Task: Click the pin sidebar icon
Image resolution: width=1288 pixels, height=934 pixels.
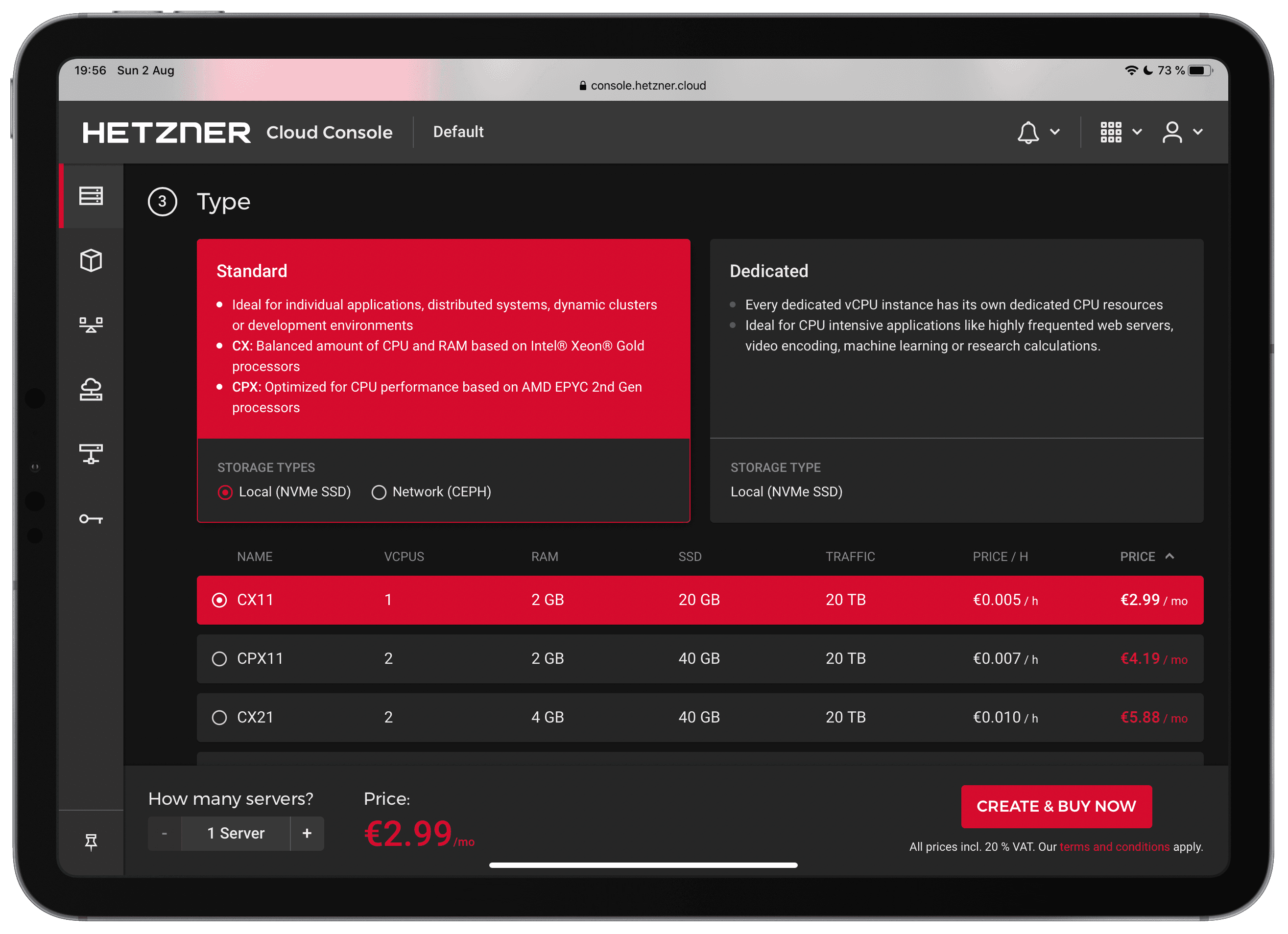Action: [91, 842]
